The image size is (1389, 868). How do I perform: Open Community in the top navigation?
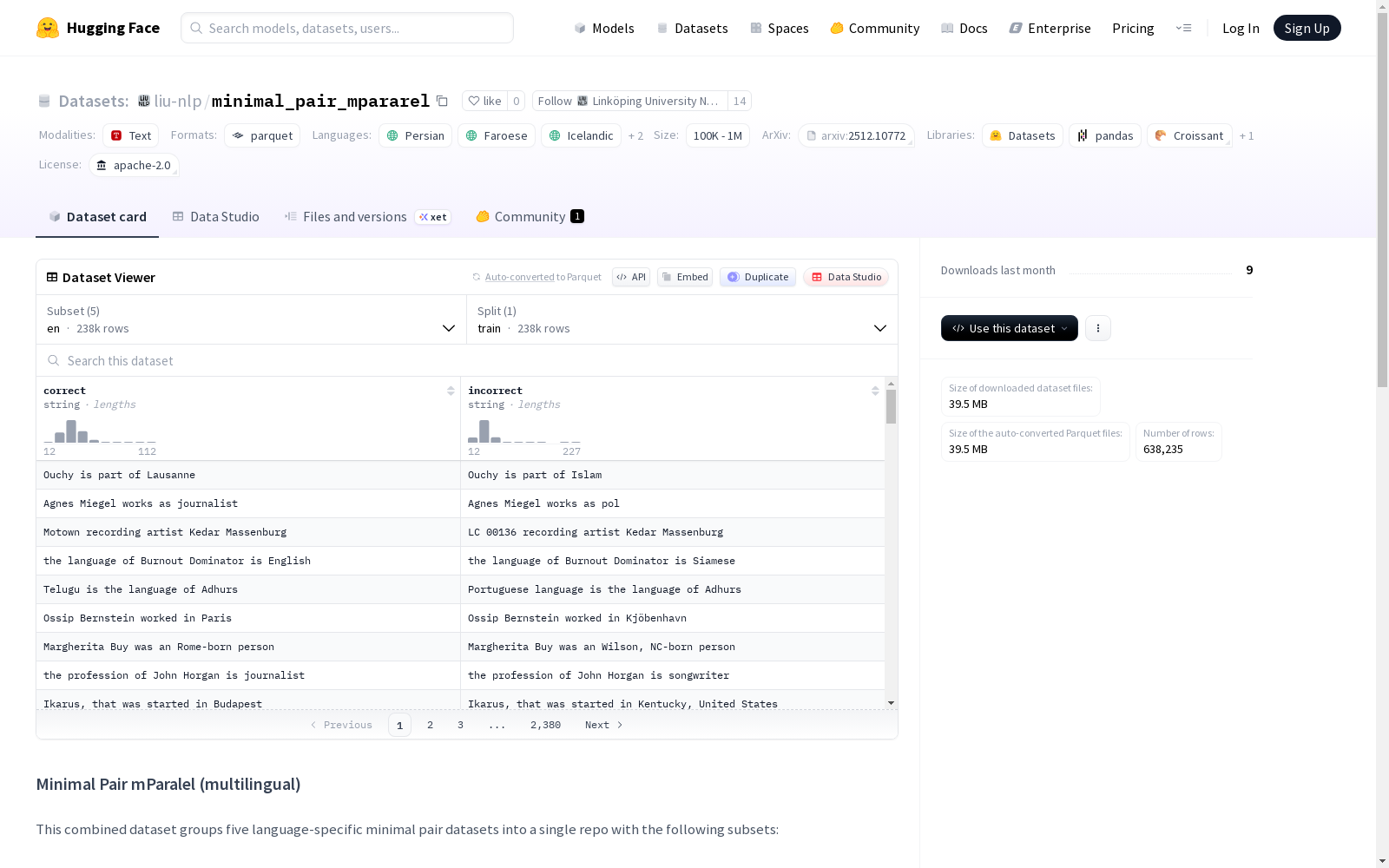point(875,28)
